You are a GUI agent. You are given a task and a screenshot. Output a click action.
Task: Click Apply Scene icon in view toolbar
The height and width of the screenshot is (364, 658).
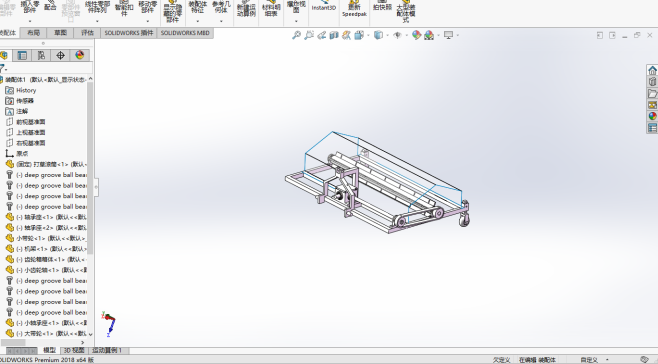[429, 35]
